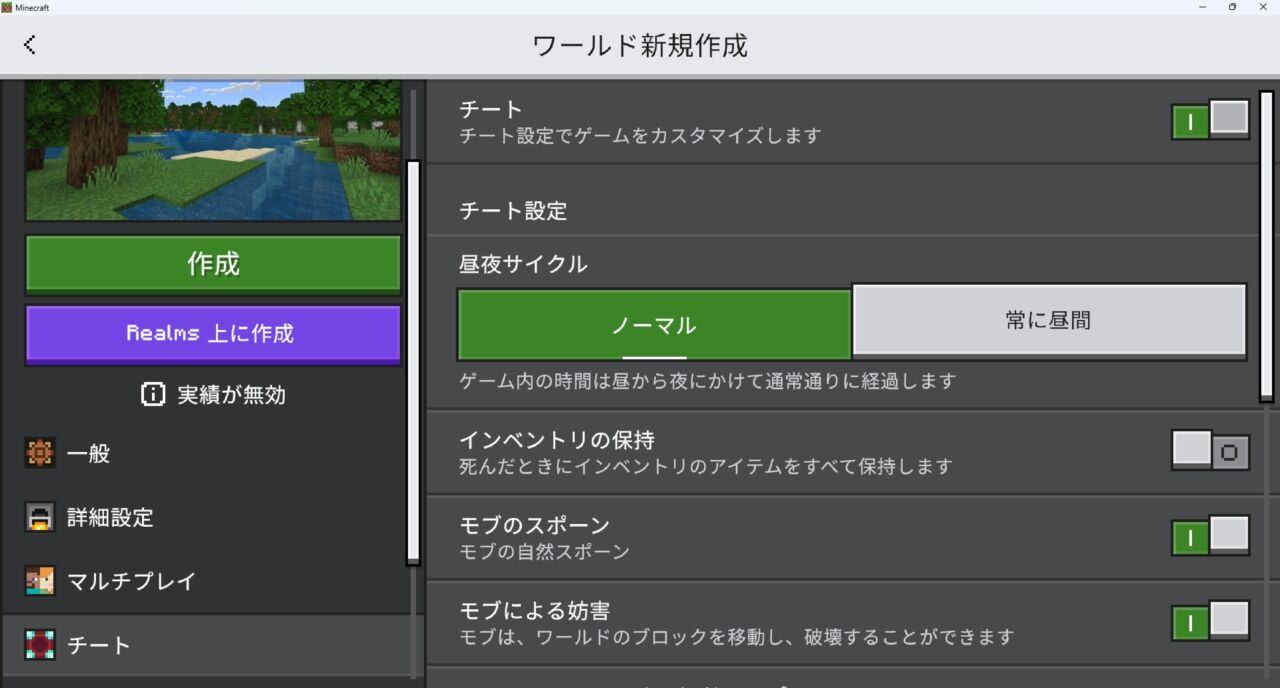The width and height of the screenshot is (1280, 688).
Task: Select the ノーマル day cycle option
Action: (x=654, y=324)
